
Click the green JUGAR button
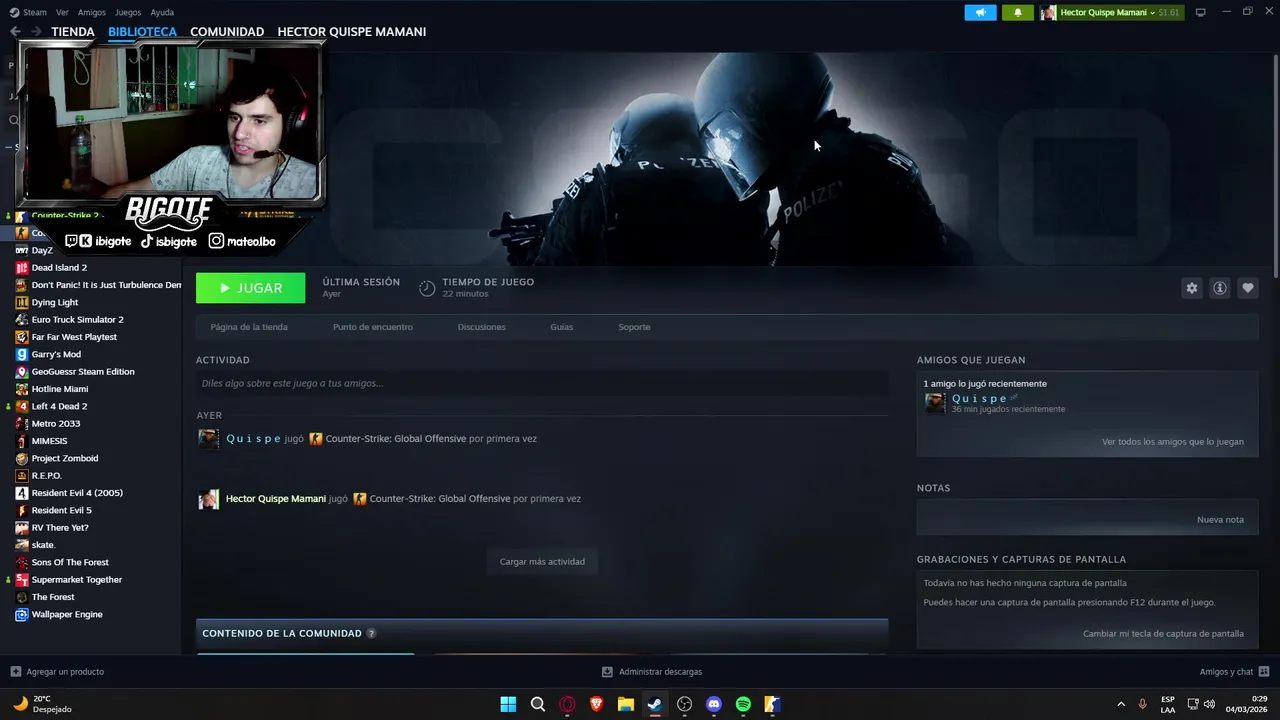pos(251,288)
